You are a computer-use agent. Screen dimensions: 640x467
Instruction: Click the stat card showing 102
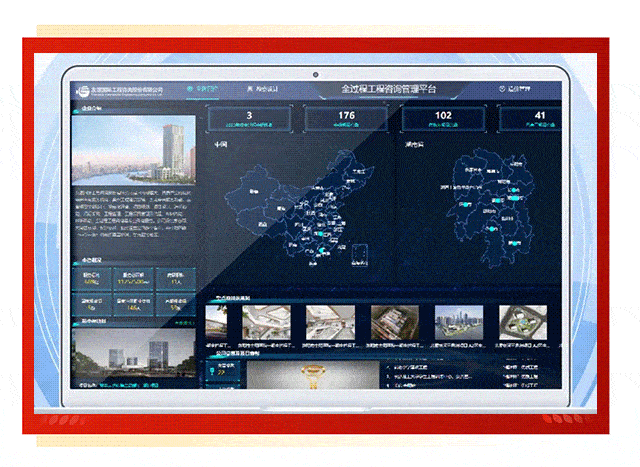coord(443,119)
